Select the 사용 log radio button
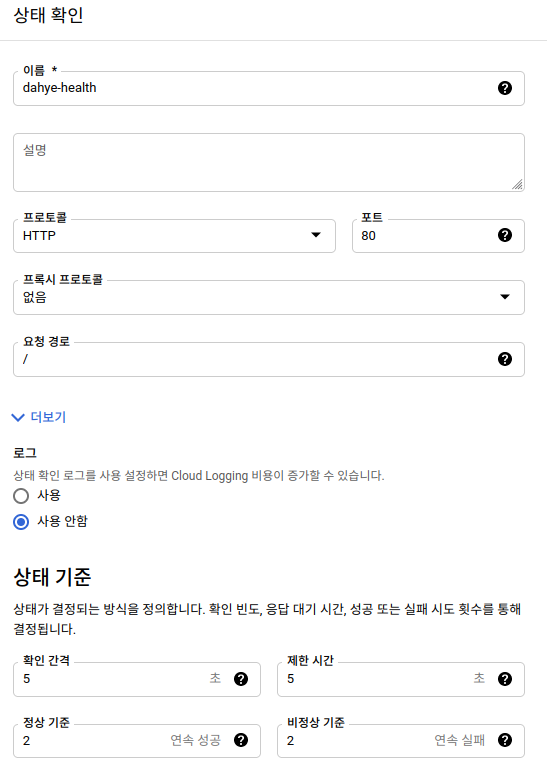The image size is (547, 768). point(21,496)
